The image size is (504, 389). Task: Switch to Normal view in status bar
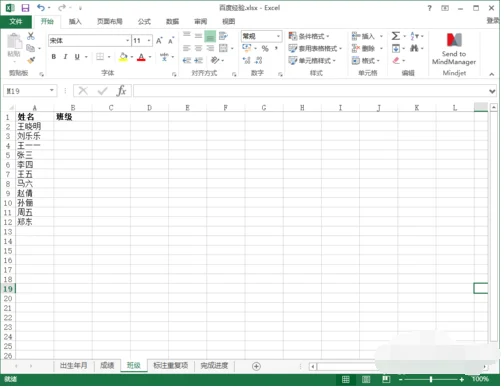(x=346, y=379)
